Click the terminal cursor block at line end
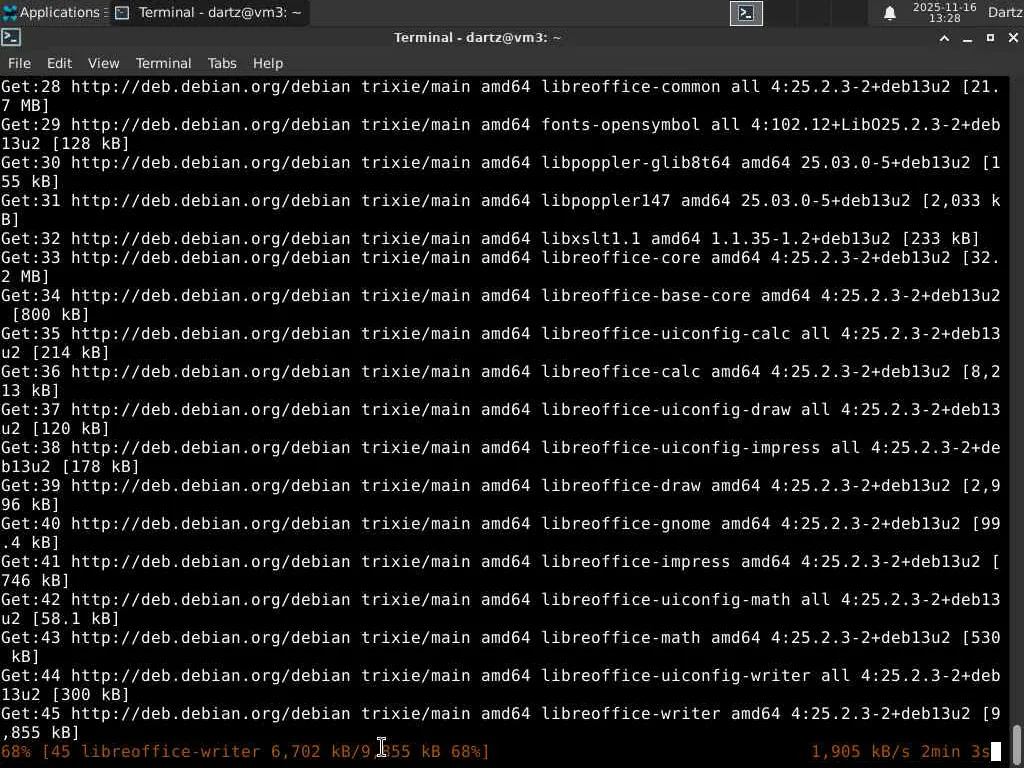The height and width of the screenshot is (768, 1024). [996, 752]
